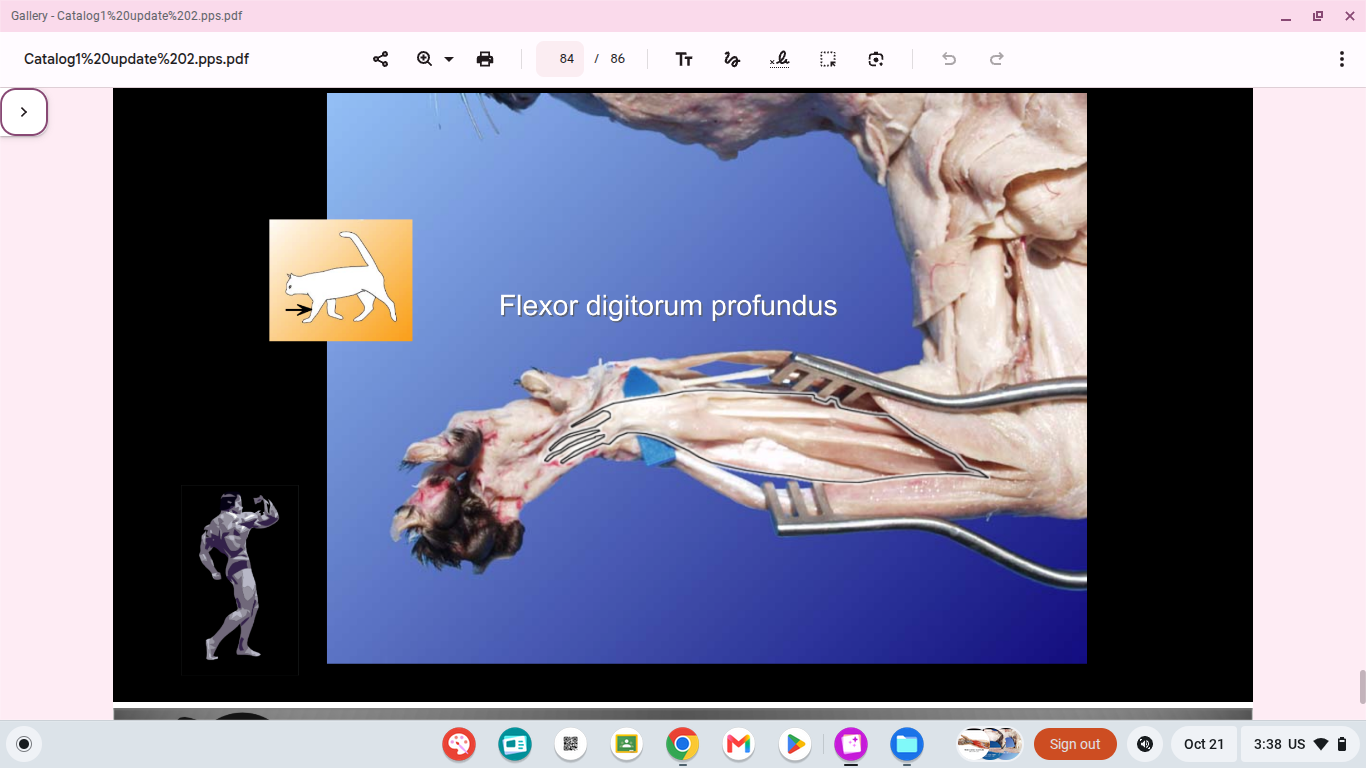Image resolution: width=1366 pixels, height=768 pixels.
Task: Launch Google Chrome from the shelf
Action: click(683, 744)
